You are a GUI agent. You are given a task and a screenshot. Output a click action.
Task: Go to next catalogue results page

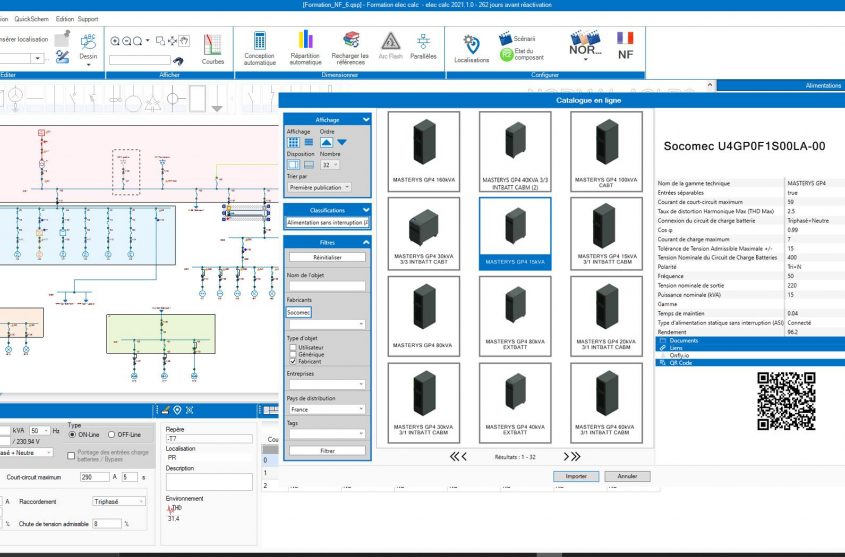point(567,457)
